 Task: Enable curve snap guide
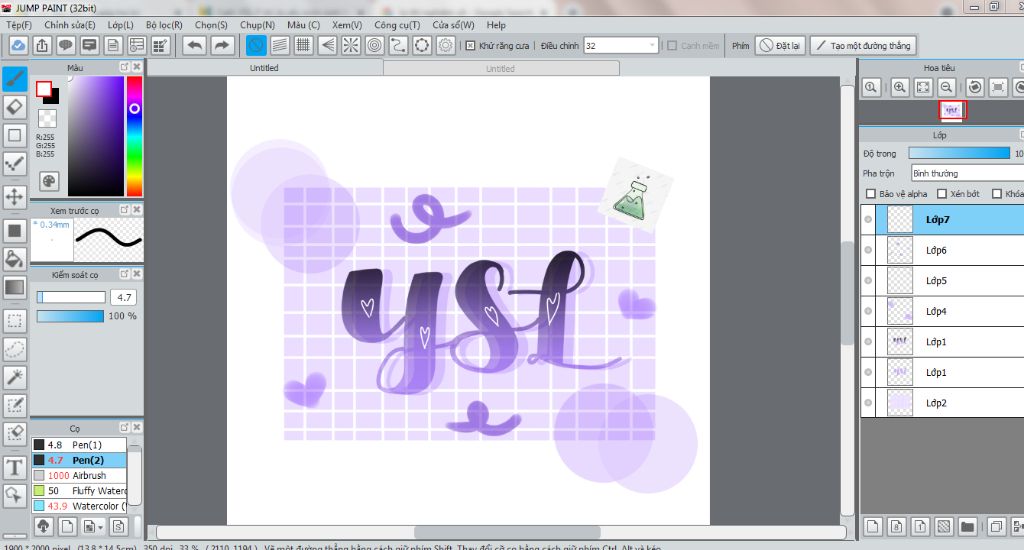(x=398, y=46)
